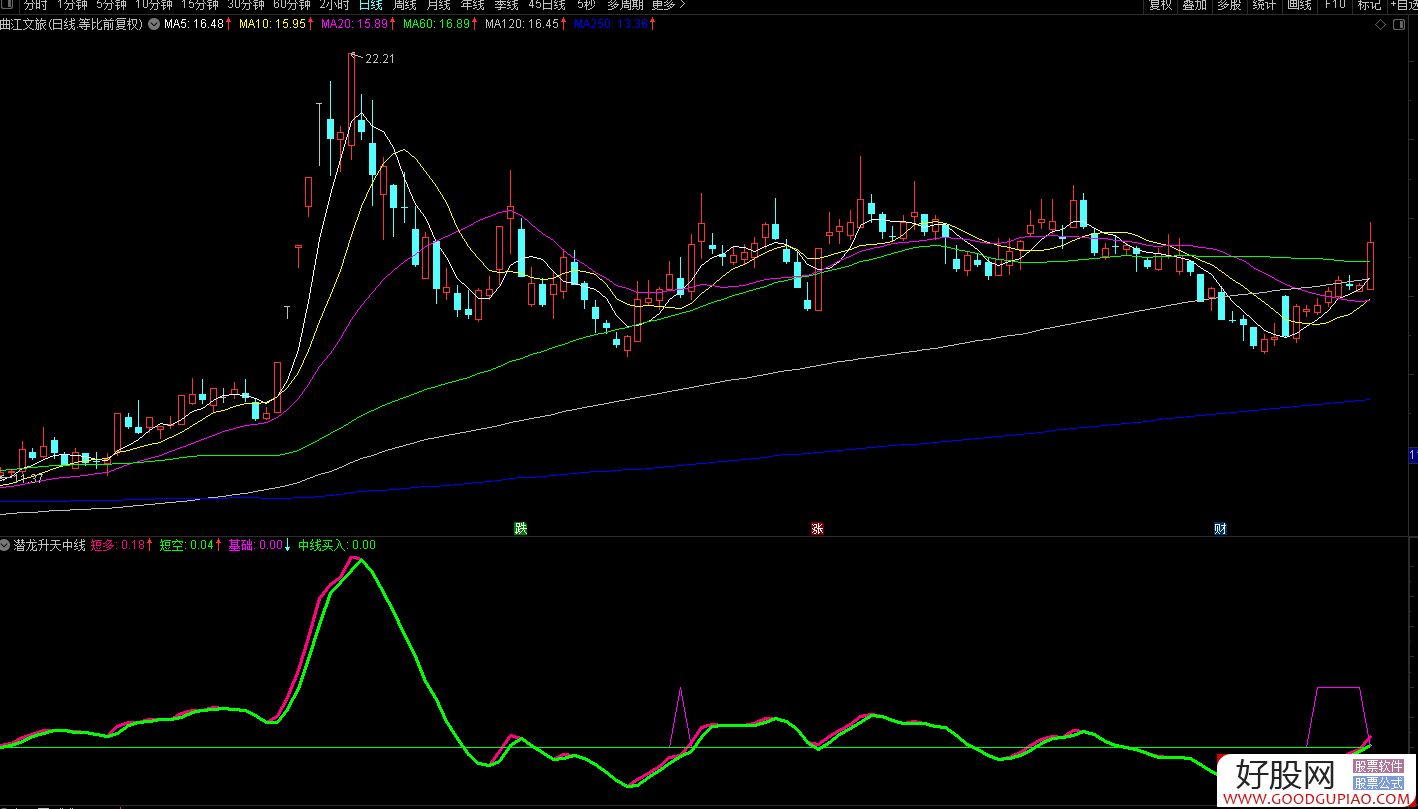Screen dimensions: 1418x809
Task: Switch to the 年线 yearly chart
Action: 472,5
